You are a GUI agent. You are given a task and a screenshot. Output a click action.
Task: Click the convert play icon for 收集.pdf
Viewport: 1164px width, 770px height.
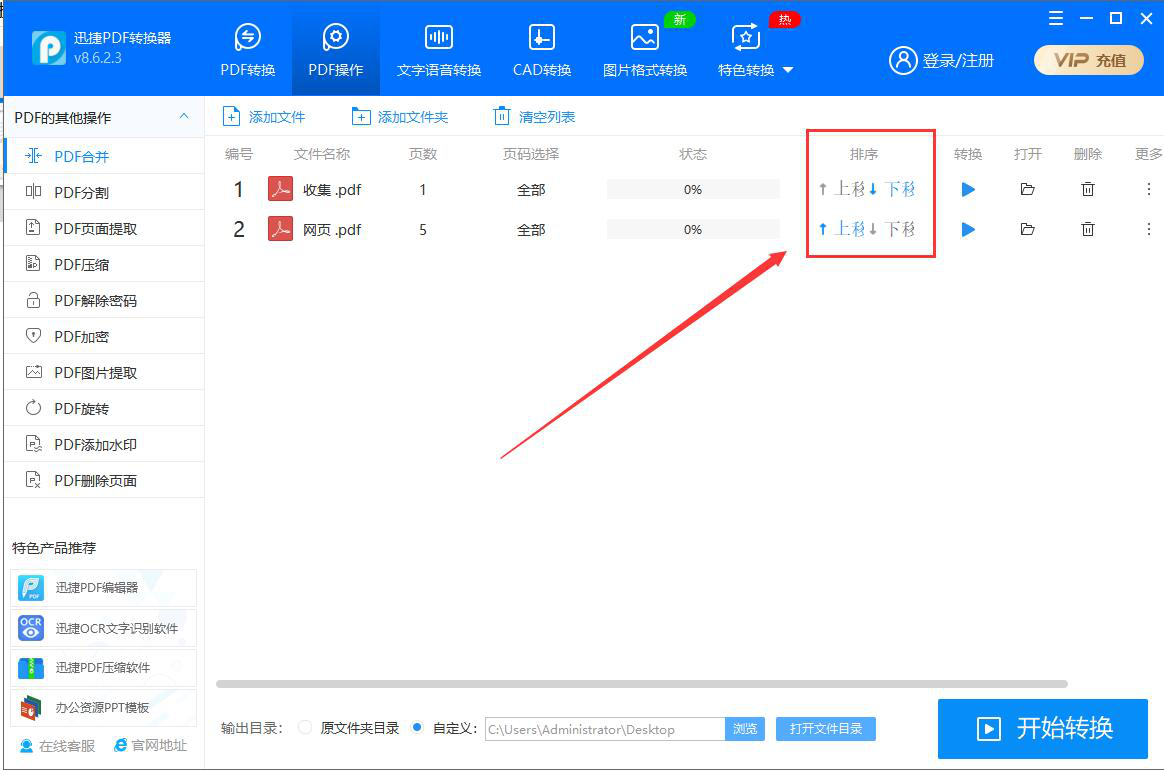(967, 189)
